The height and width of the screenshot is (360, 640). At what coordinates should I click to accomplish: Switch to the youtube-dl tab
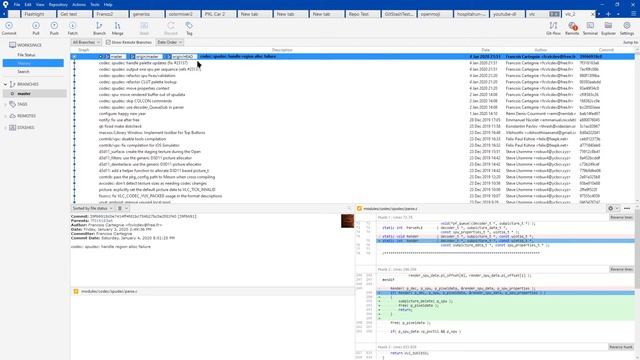point(507,14)
